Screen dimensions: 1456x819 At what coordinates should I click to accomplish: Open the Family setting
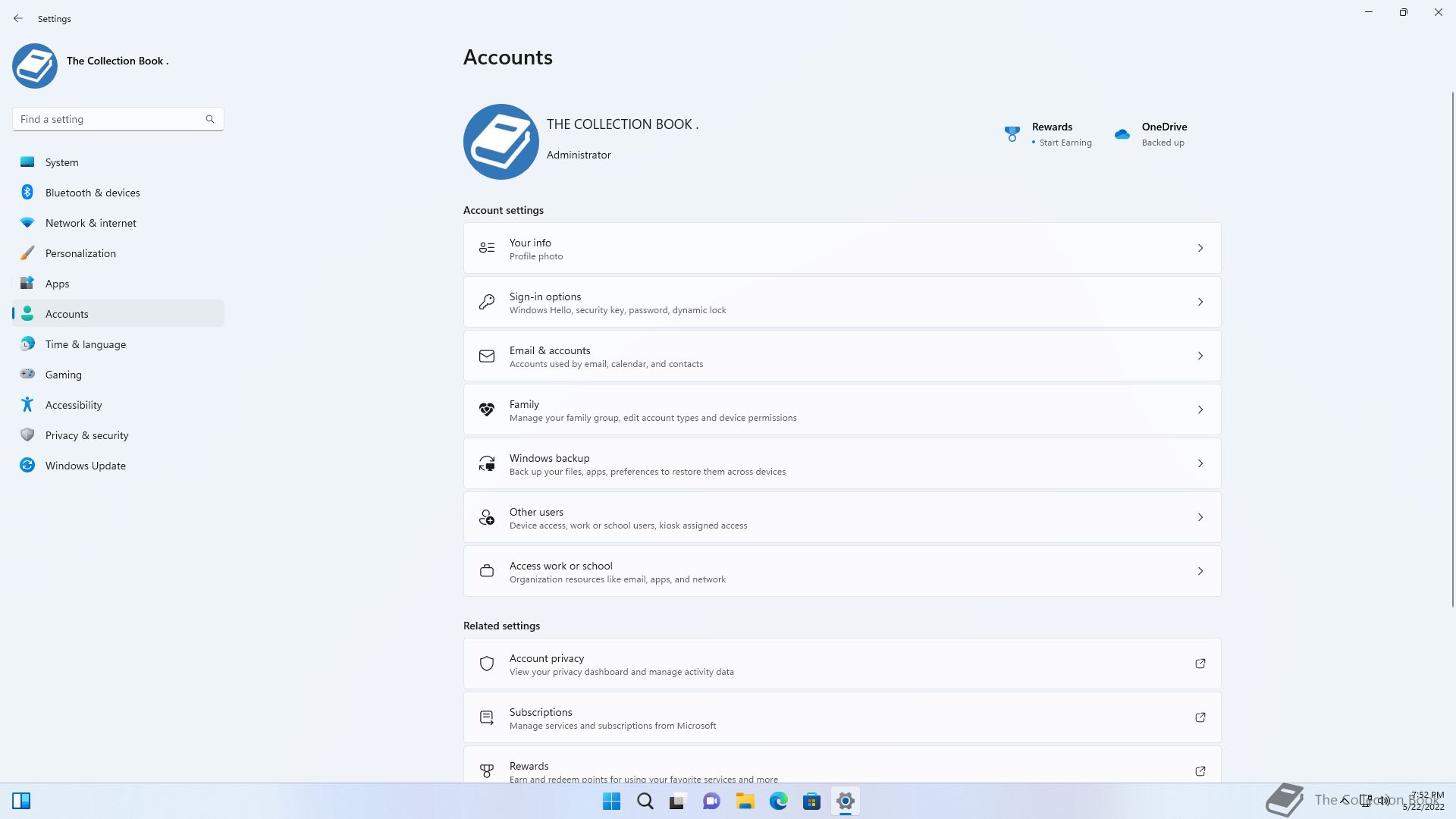(842, 409)
